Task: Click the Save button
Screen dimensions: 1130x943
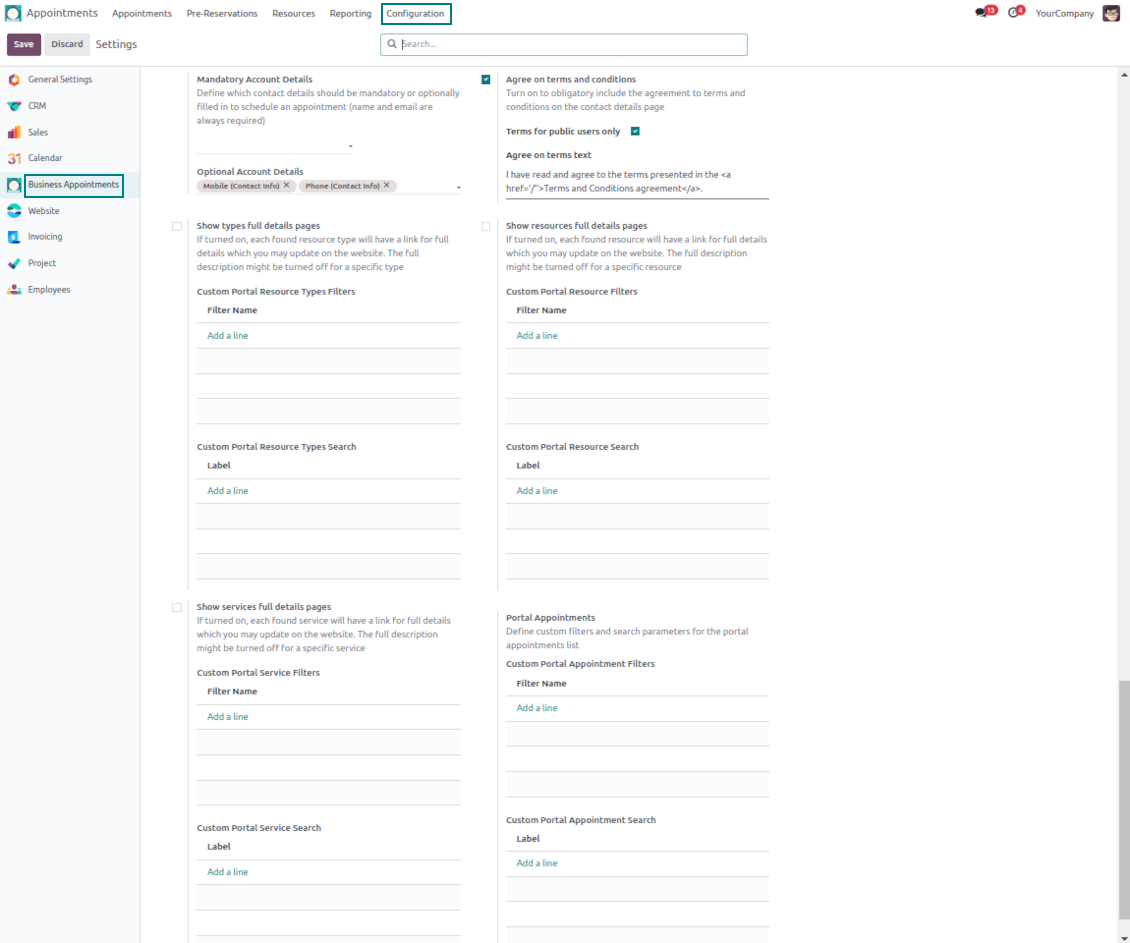Action: (x=24, y=44)
